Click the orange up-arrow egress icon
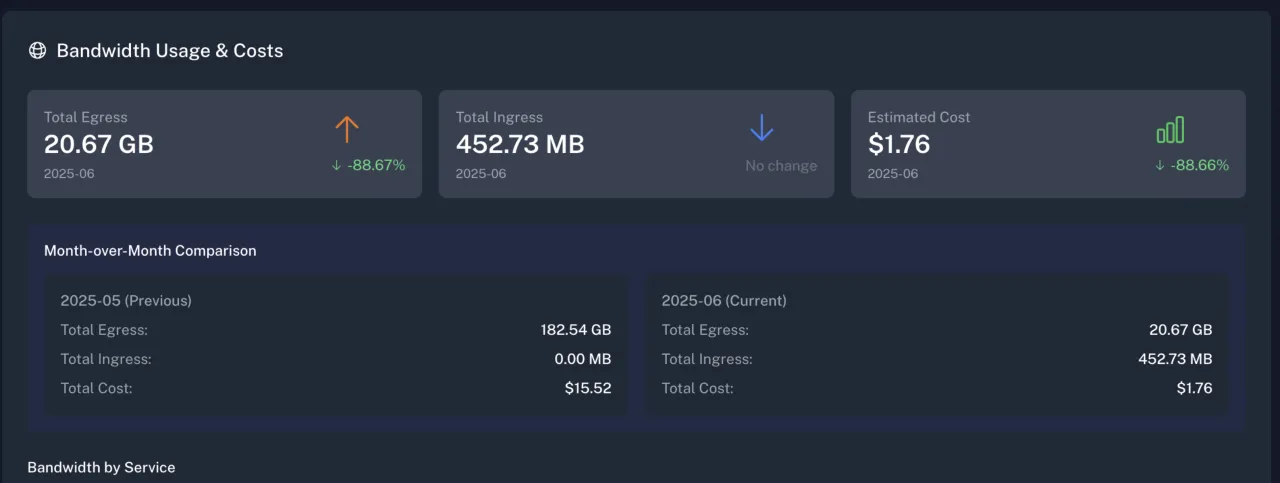 click(x=347, y=128)
